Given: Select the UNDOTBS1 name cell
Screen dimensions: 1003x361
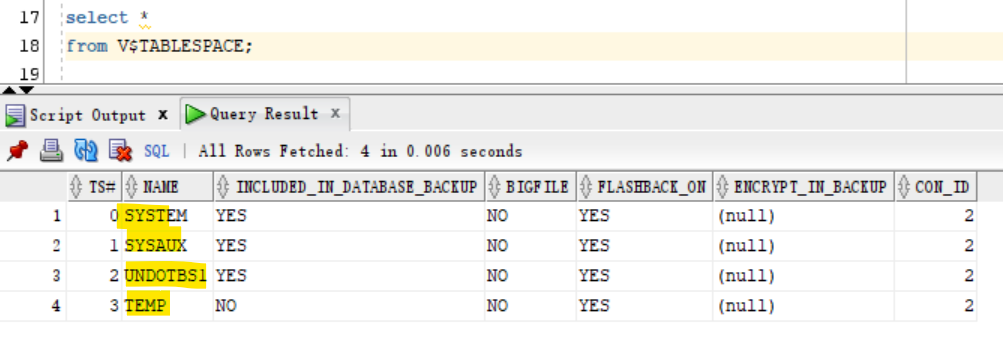Looking at the screenshot, I should click(x=168, y=276).
